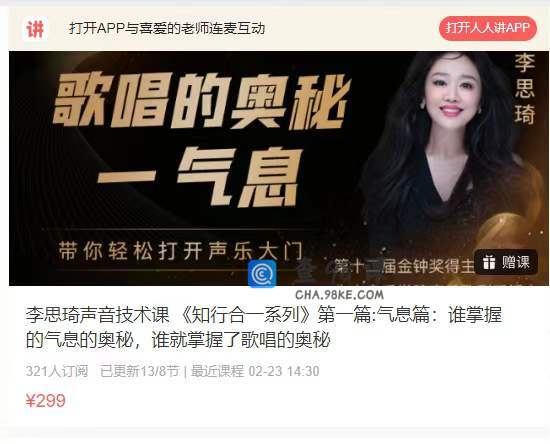Click the 321人订阅 subscriber count

(57, 371)
